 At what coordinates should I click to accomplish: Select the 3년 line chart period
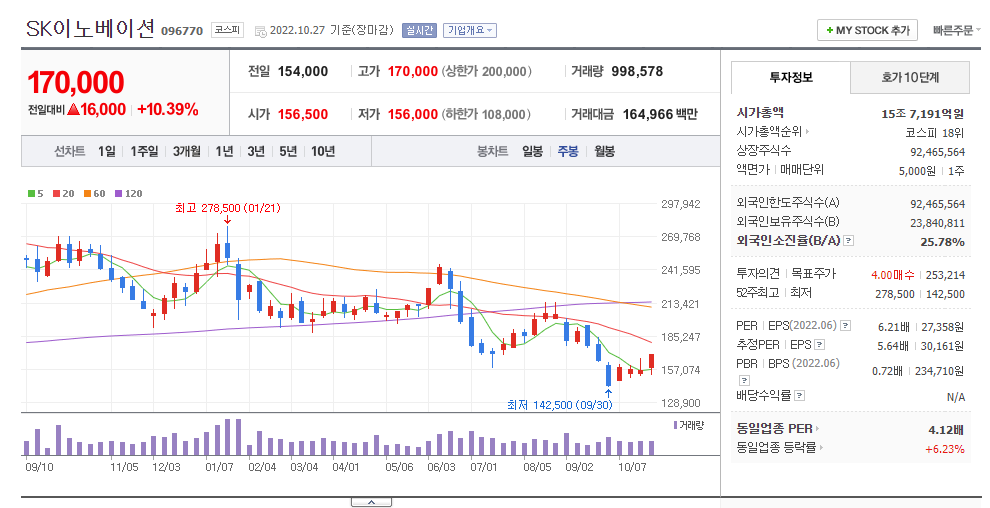256,151
